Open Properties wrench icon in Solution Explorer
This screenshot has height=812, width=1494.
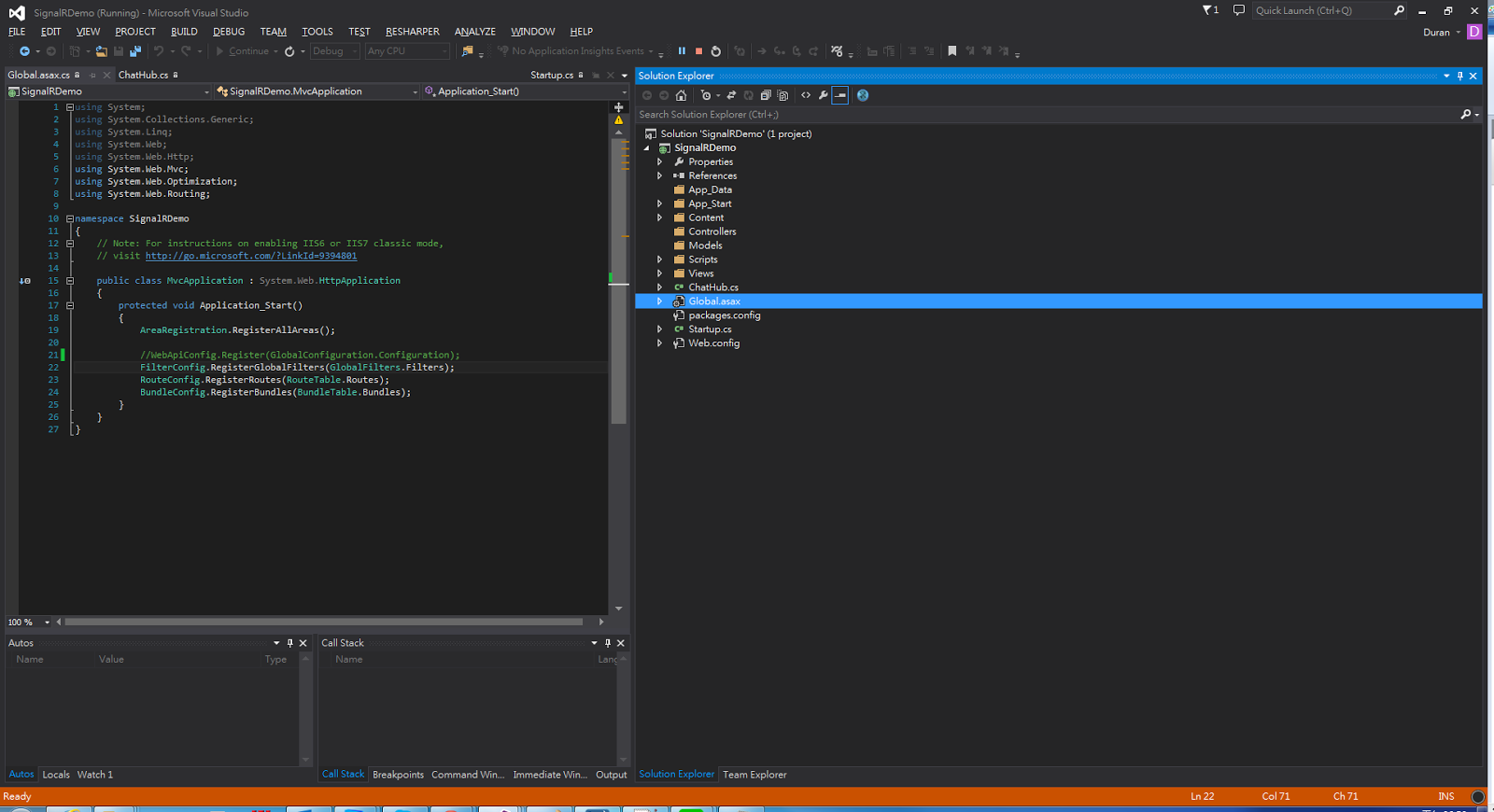point(823,95)
